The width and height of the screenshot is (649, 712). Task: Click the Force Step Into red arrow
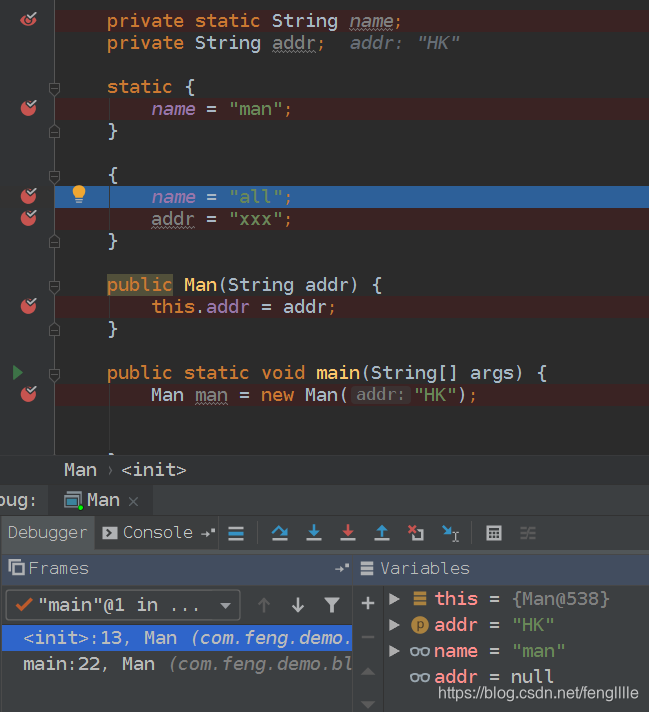[348, 533]
